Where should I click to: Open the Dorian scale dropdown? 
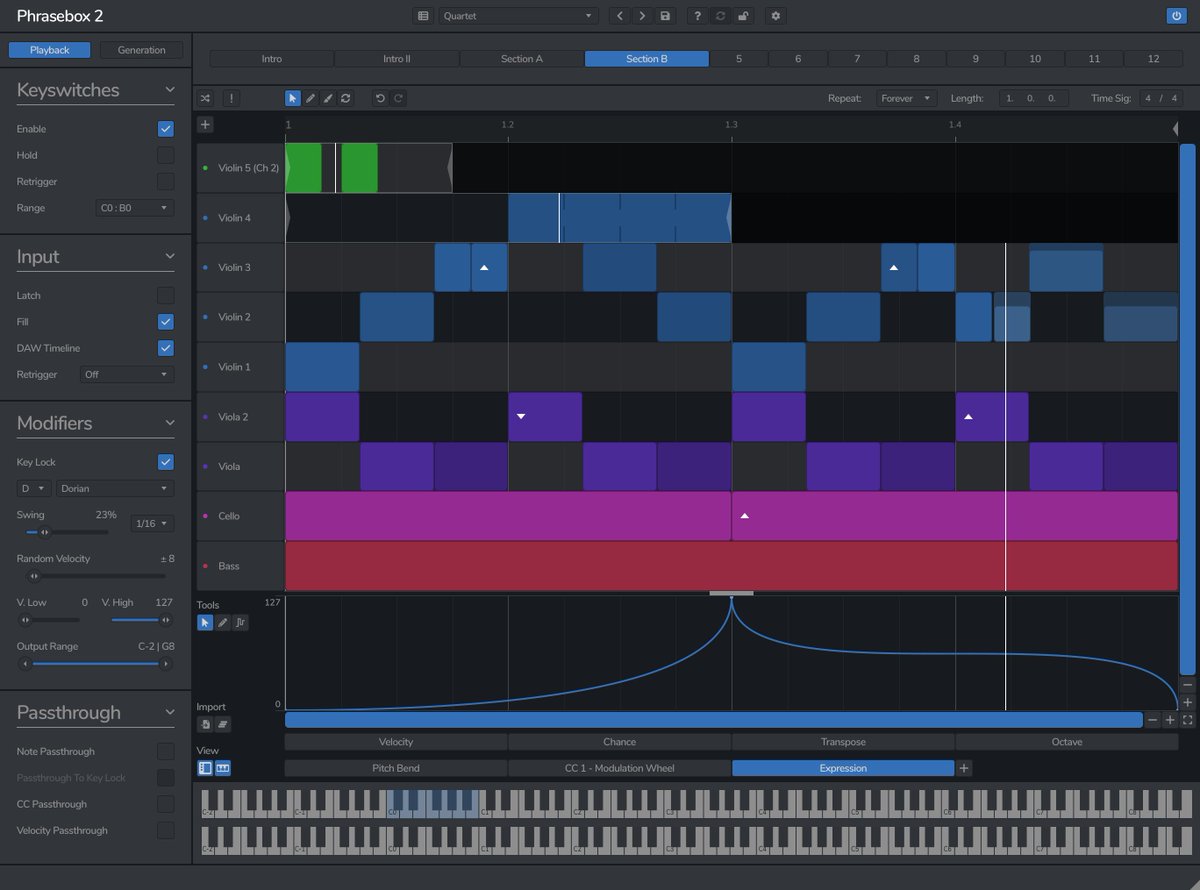113,488
